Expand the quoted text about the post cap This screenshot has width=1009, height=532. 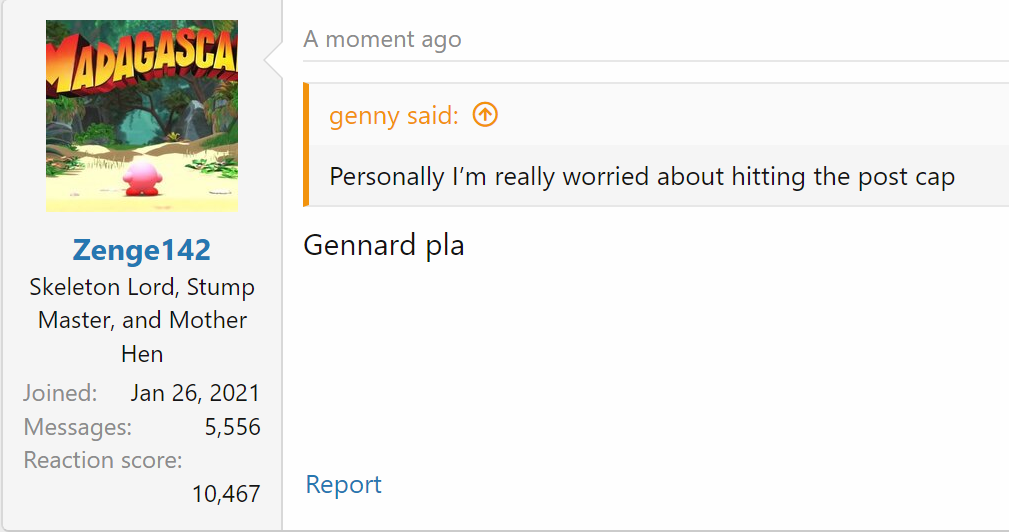(x=642, y=177)
